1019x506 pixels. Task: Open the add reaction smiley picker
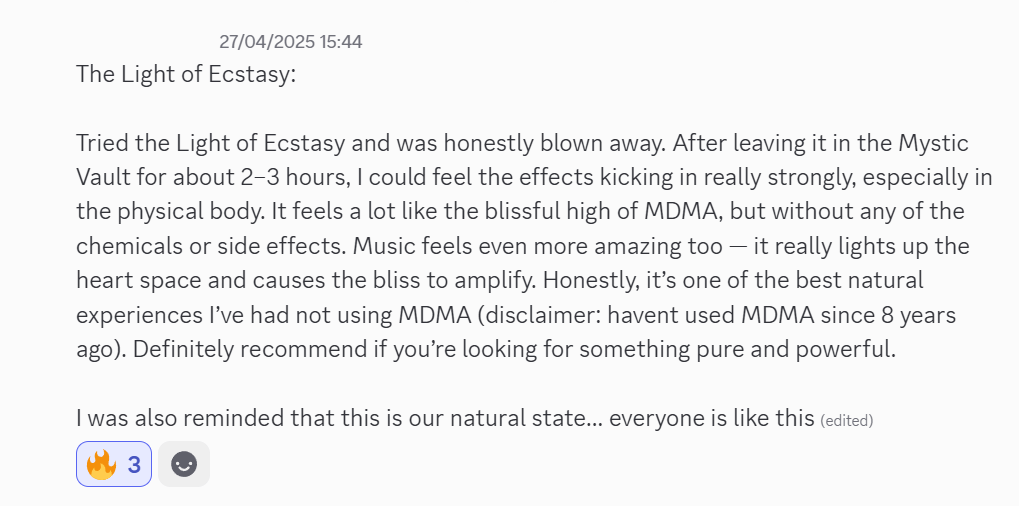pos(184,464)
